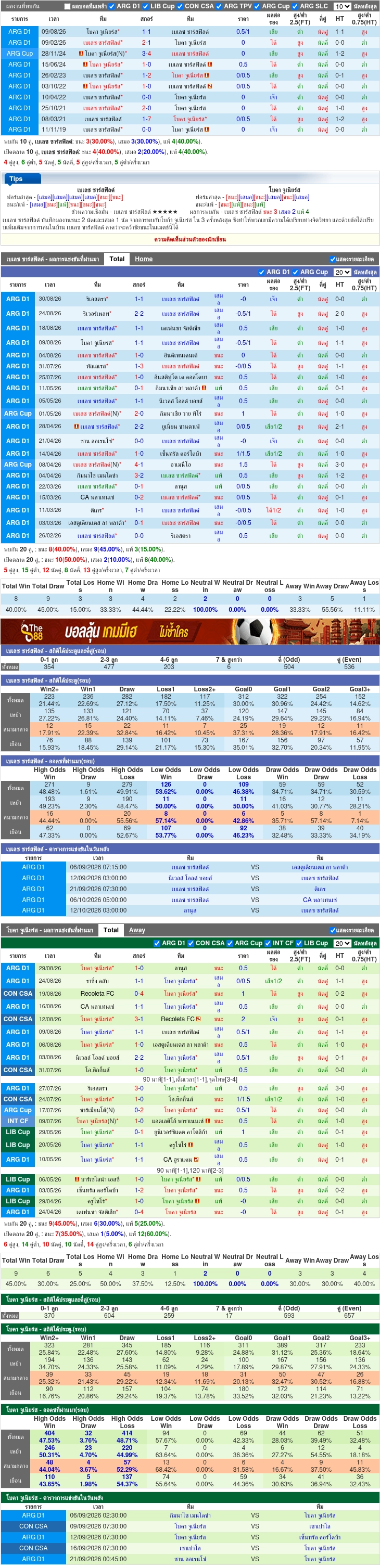Open ความคิดเห็นส่วนตัวของนักเขียน red link
Viewport: 380px width, 1568px height.
190,239
